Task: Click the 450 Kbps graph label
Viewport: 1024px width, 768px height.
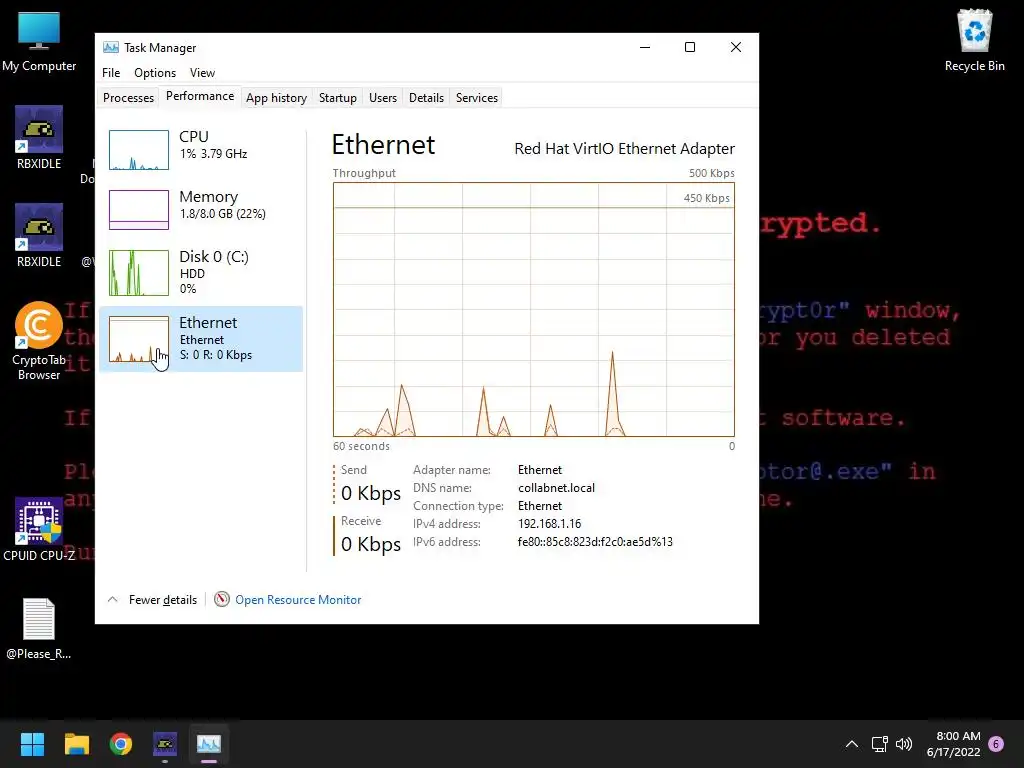Action: pos(707,198)
